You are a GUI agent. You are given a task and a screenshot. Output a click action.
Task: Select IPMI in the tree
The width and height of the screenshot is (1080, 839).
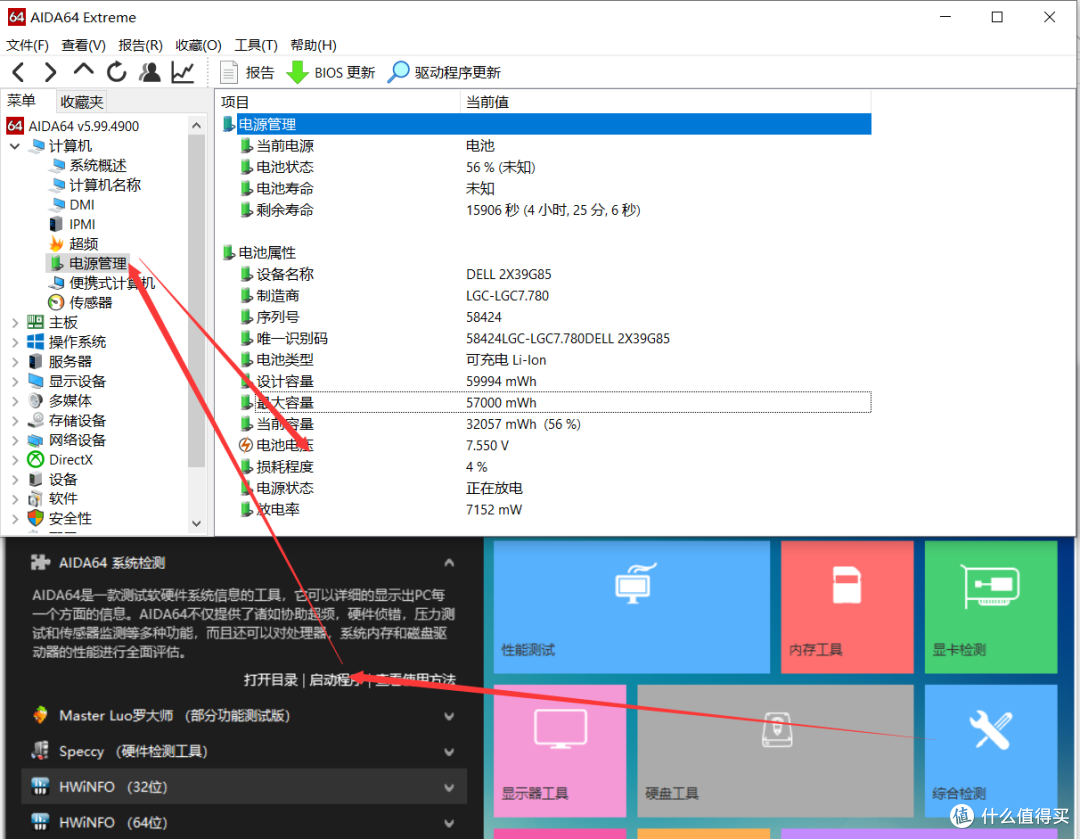(x=82, y=225)
